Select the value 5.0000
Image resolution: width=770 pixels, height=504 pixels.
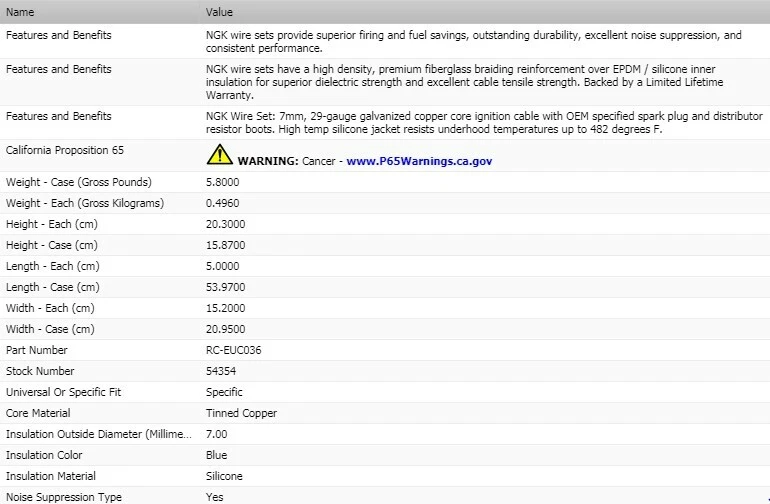click(222, 266)
